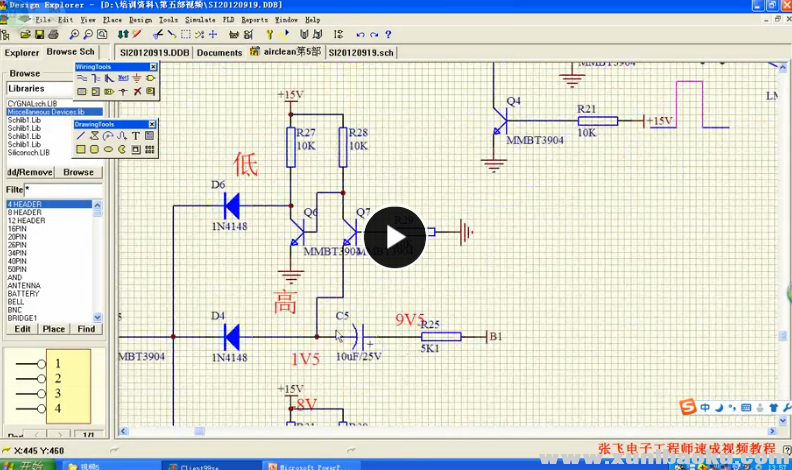Click the Find button in browse panel

[86, 328]
